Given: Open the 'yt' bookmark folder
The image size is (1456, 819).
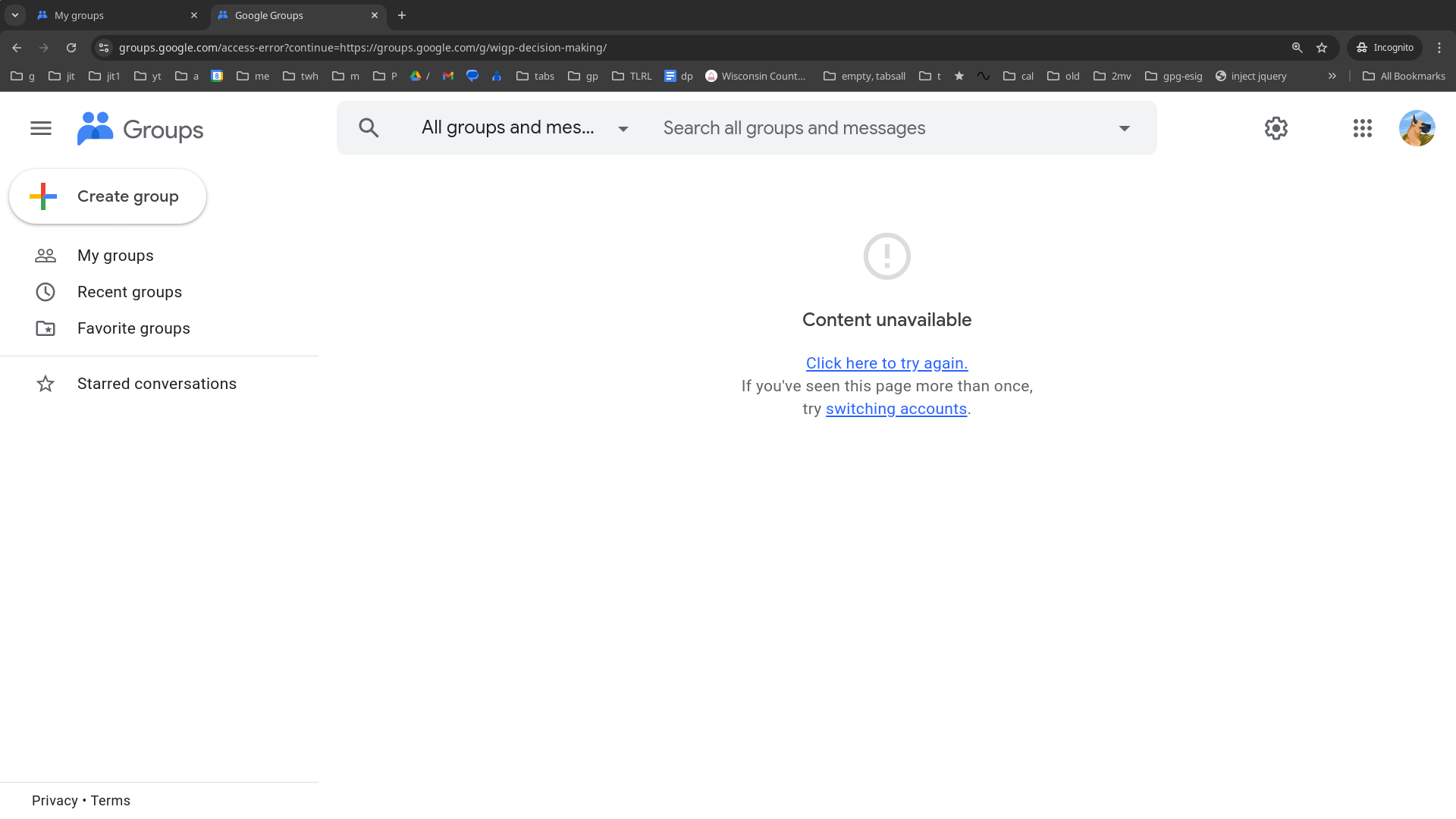Looking at the screenshot, I should coord(148,76).
